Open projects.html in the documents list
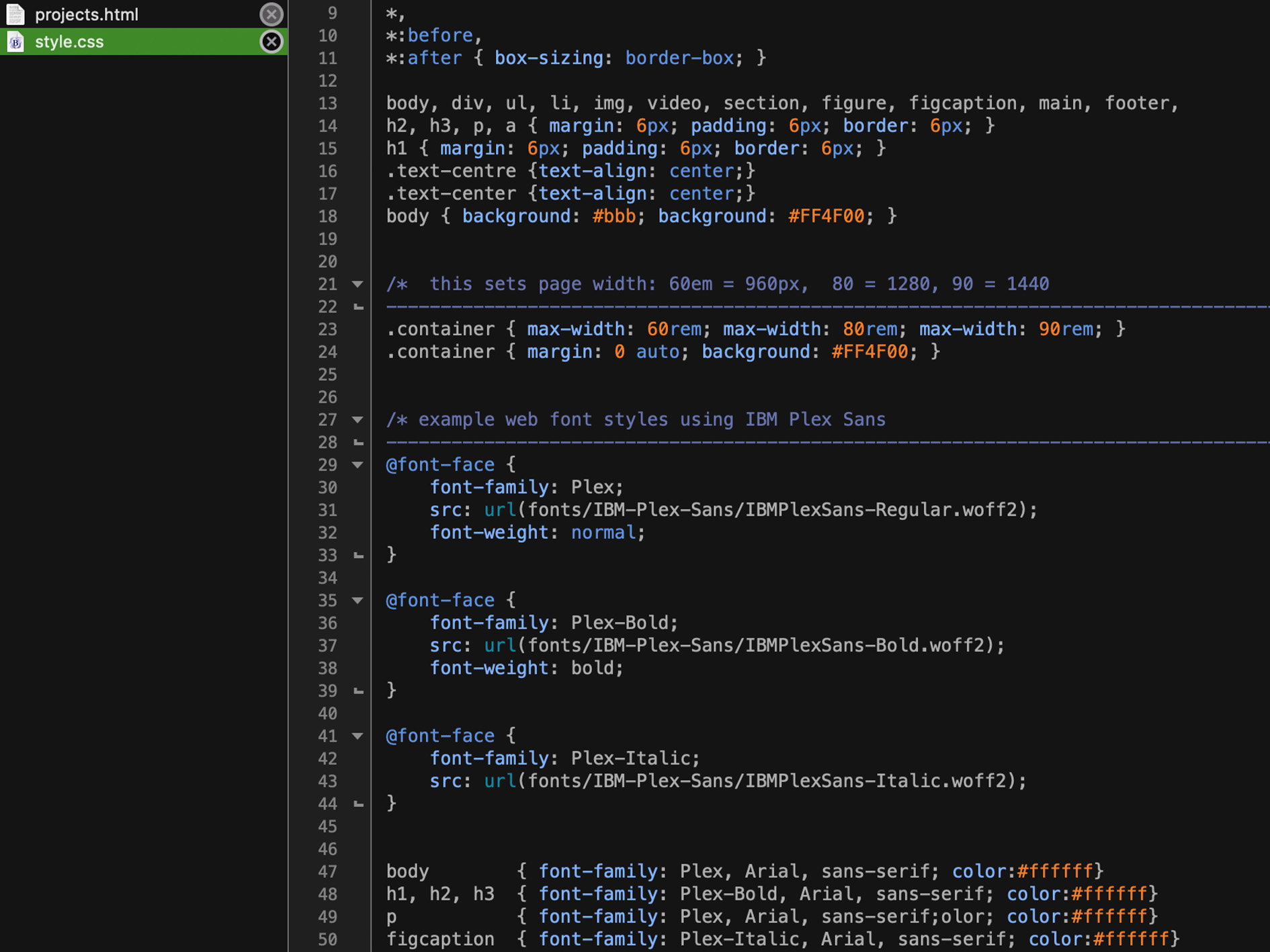Screen dimensions: 1270x952 point(144,14)
